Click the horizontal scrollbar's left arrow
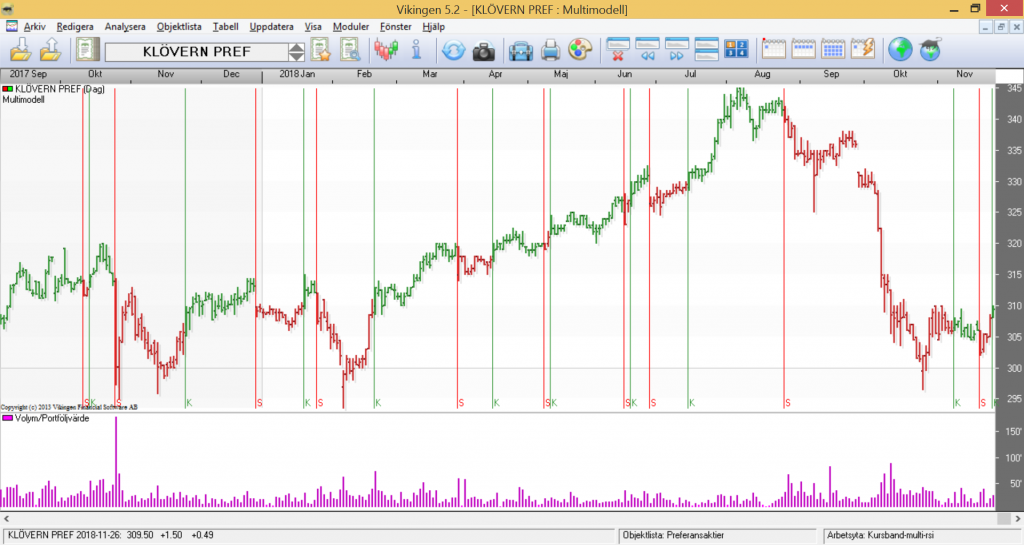 tap(6, 518)
